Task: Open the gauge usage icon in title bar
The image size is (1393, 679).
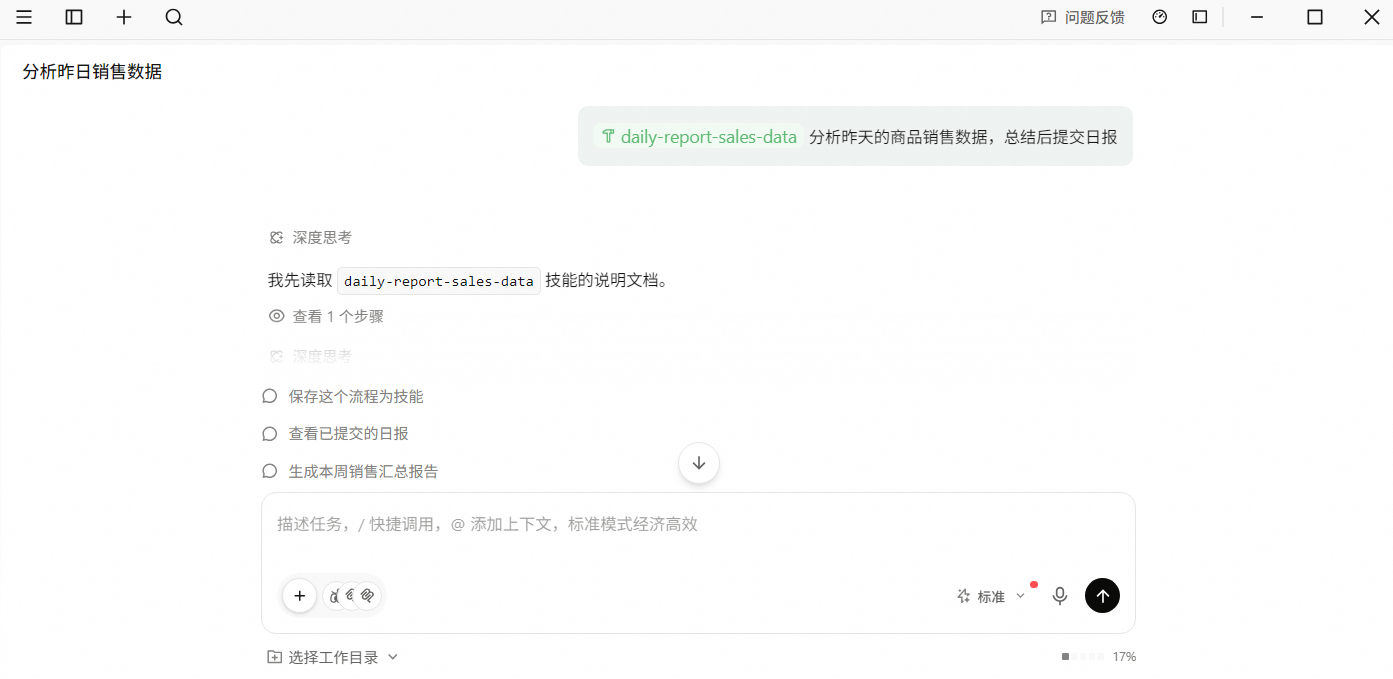Action: click(1160, 17)
